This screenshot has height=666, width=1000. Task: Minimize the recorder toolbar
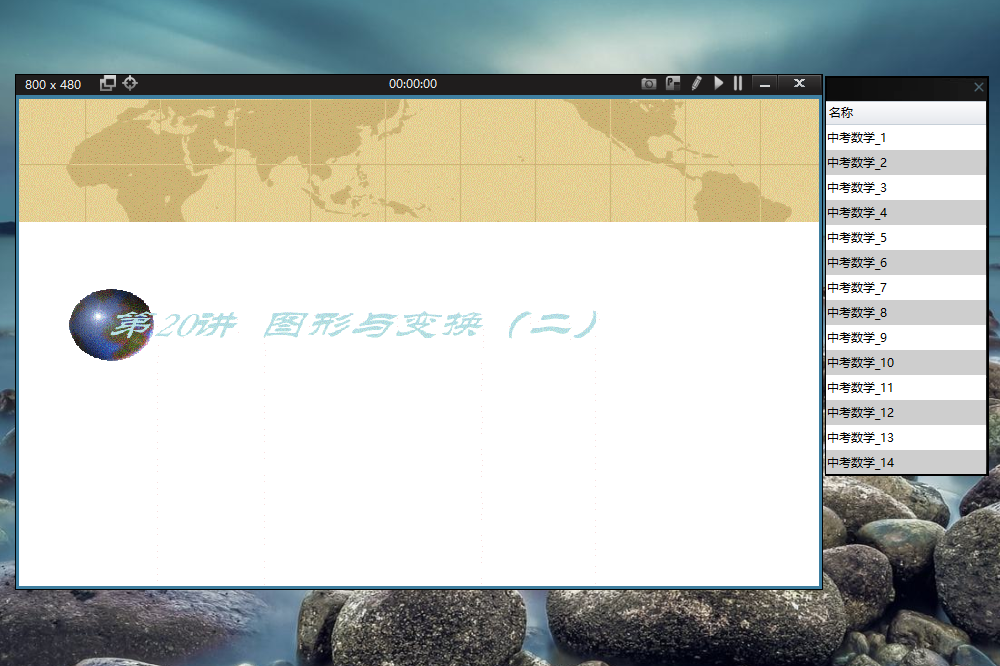click(x=765, y=84)
